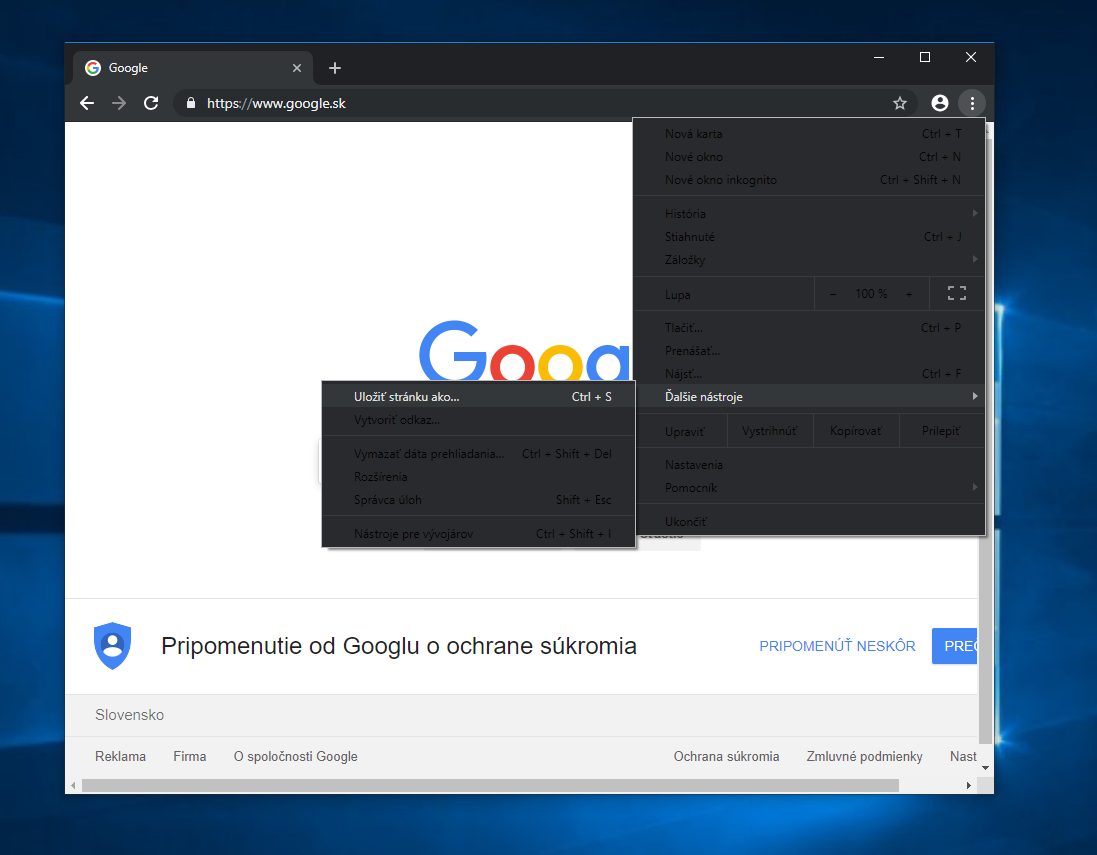Click the forward navigation arrow

tap(119, 104)
